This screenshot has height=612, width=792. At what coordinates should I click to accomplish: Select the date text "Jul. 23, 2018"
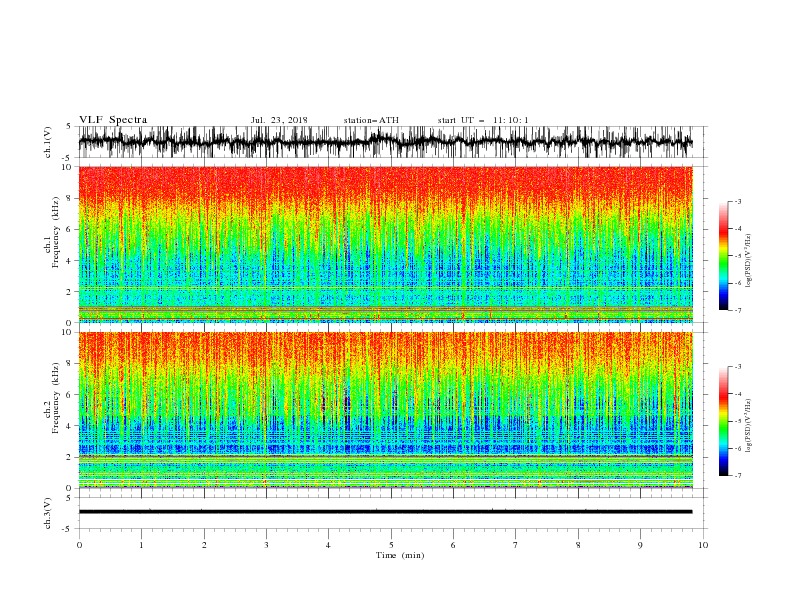click(279, 120)
